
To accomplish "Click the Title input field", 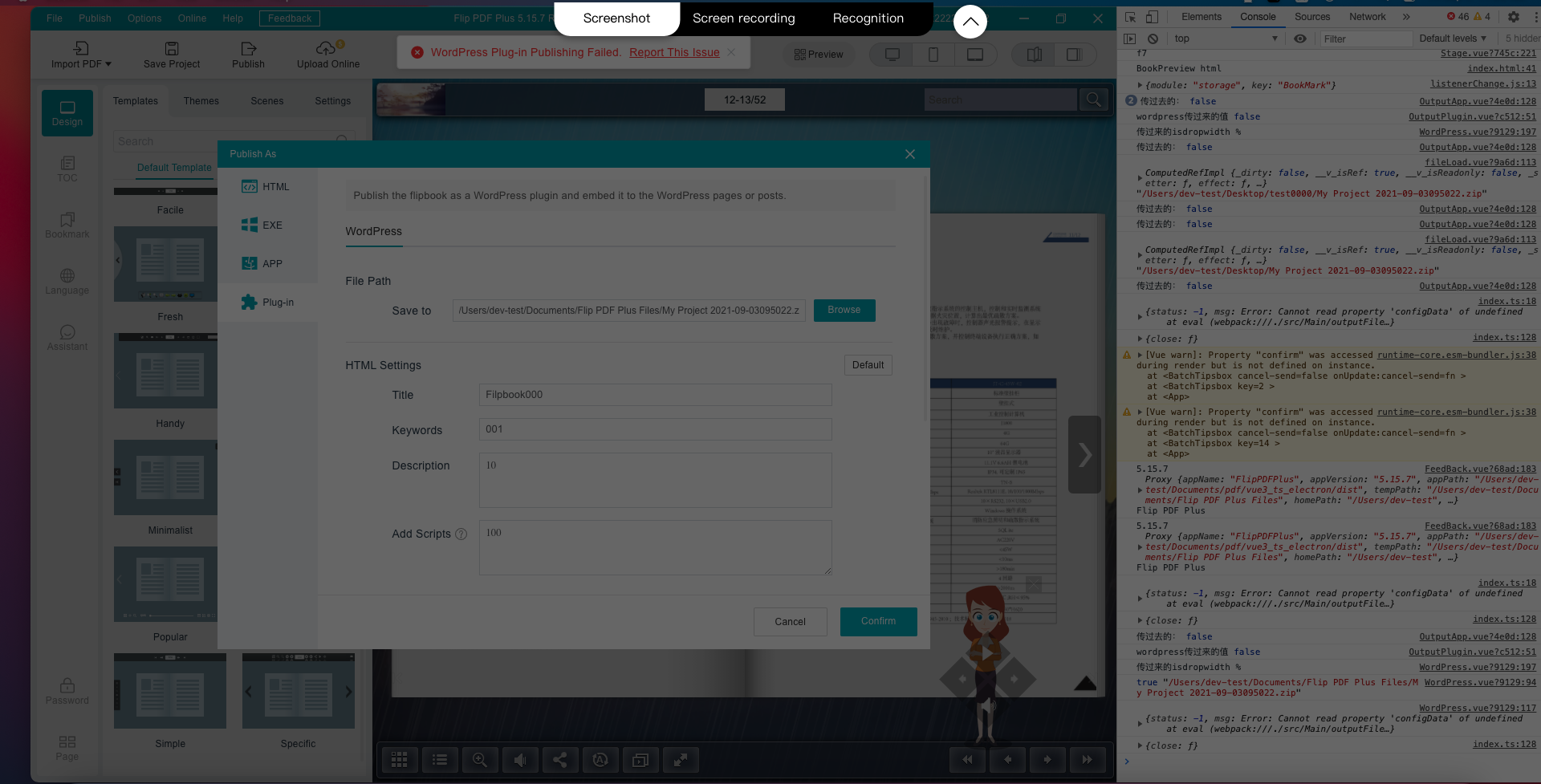I will tap(655, 395).
